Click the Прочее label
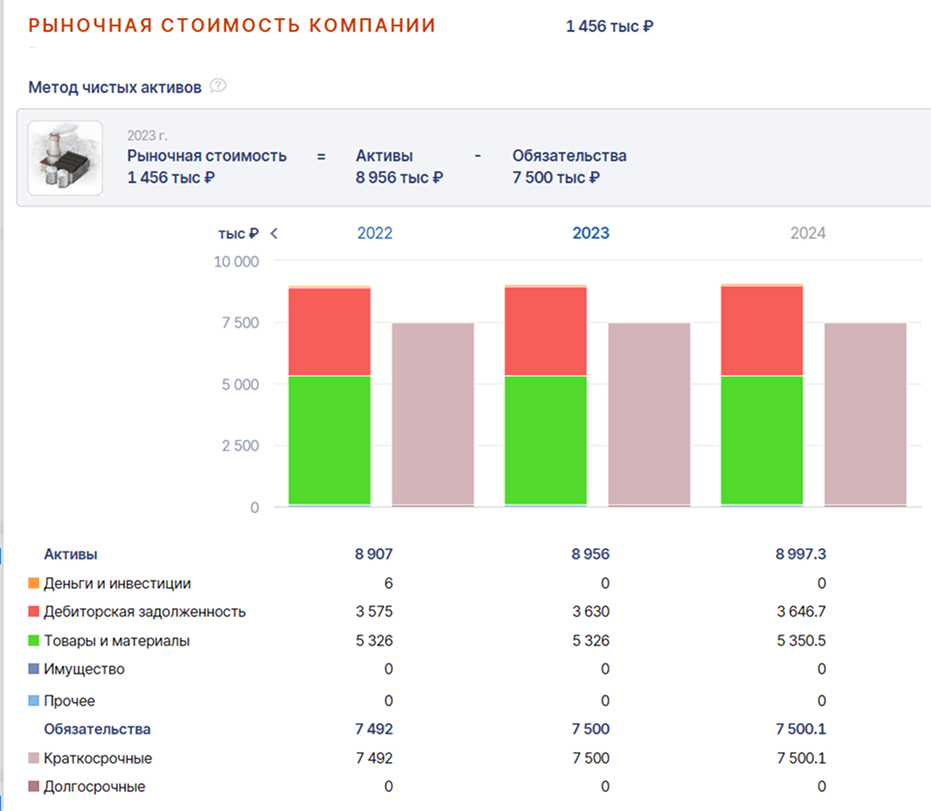Image resolution: width=931 pixels, height=811 pixels. tap(69, 701)
